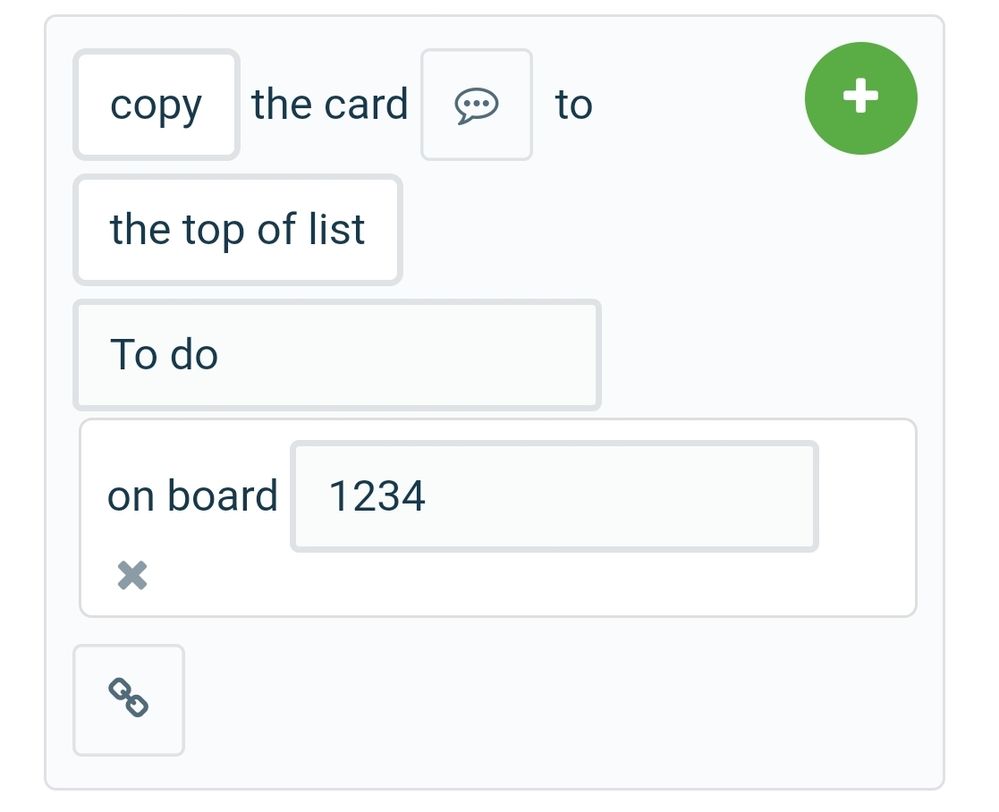The height and width of the screenshot is (812, 999).
Task: Click the green plus add-action button
Action: (x=861, y=98)
